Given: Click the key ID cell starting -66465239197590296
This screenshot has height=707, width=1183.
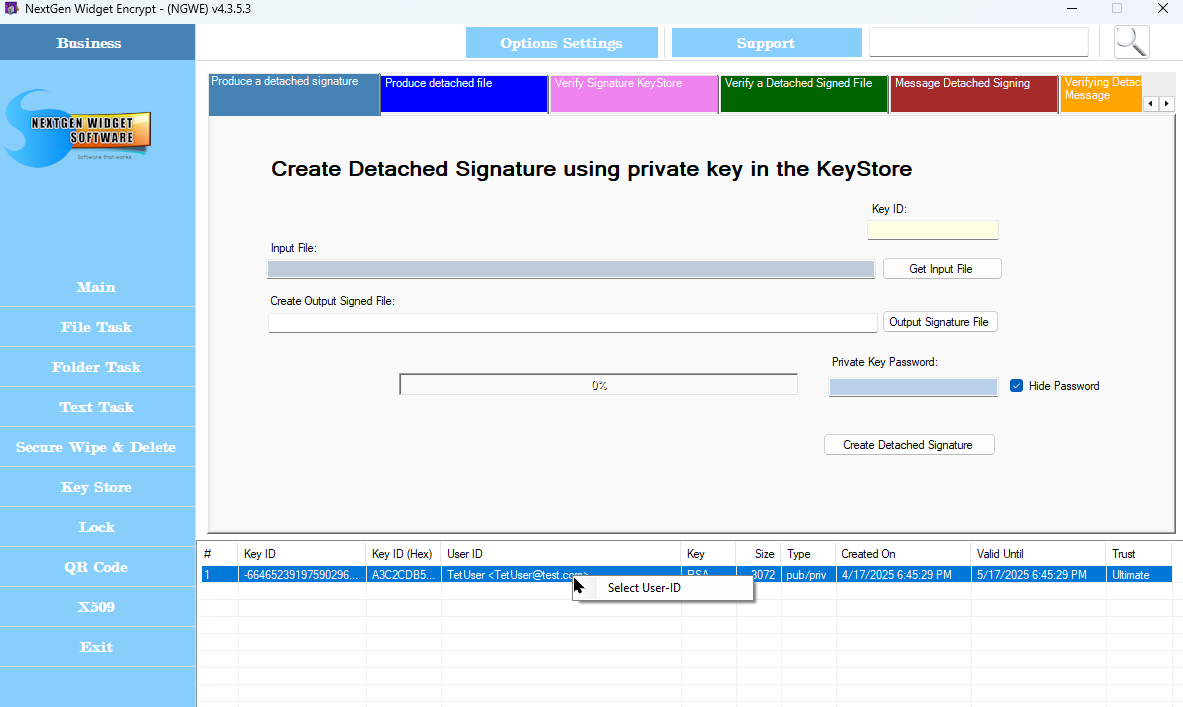Looking at the screenshot, I should coord(302,575).
